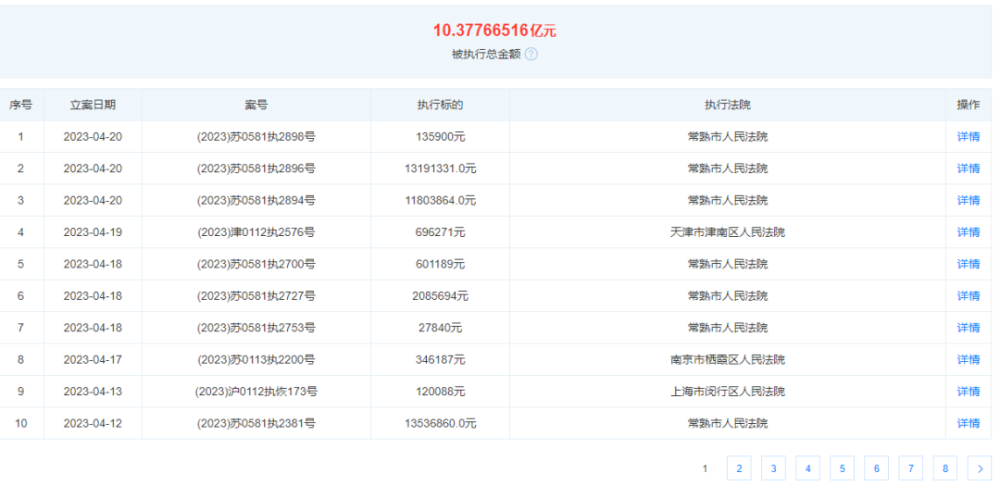Open 详情 for the 27840元 case

pyautogui.click(x=968, y=328)
